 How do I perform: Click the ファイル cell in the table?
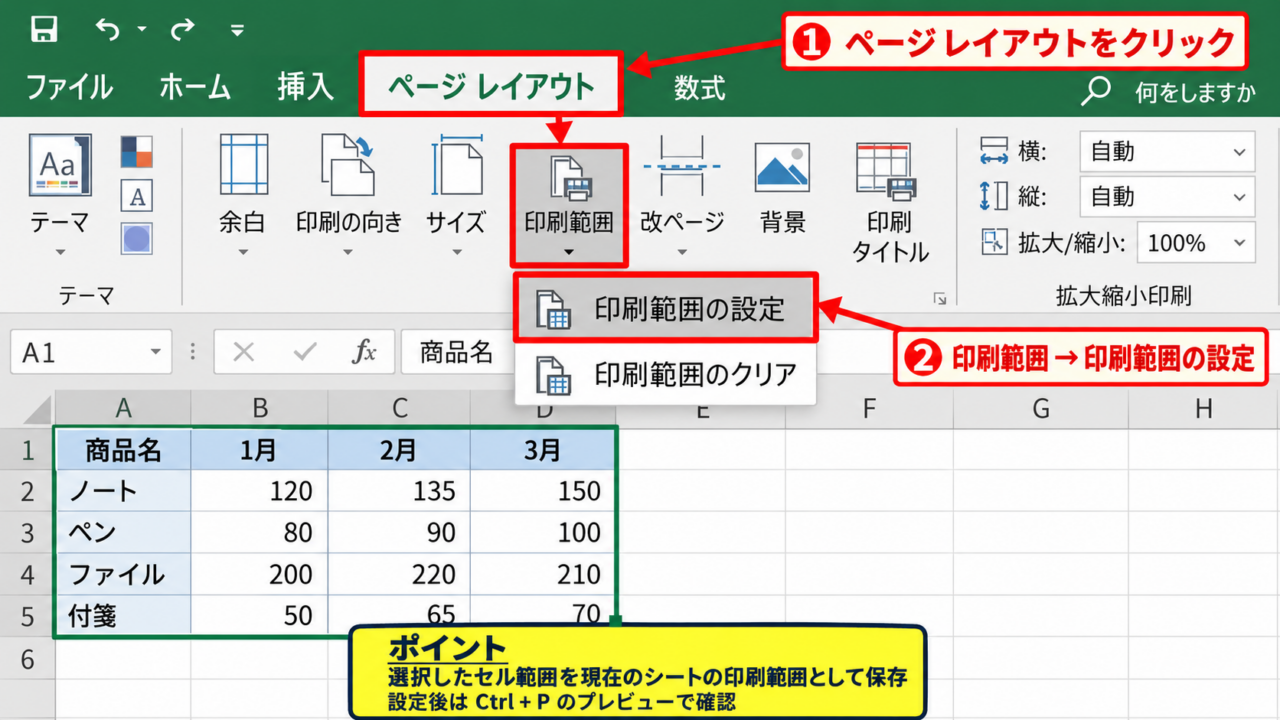coord(123,574)
